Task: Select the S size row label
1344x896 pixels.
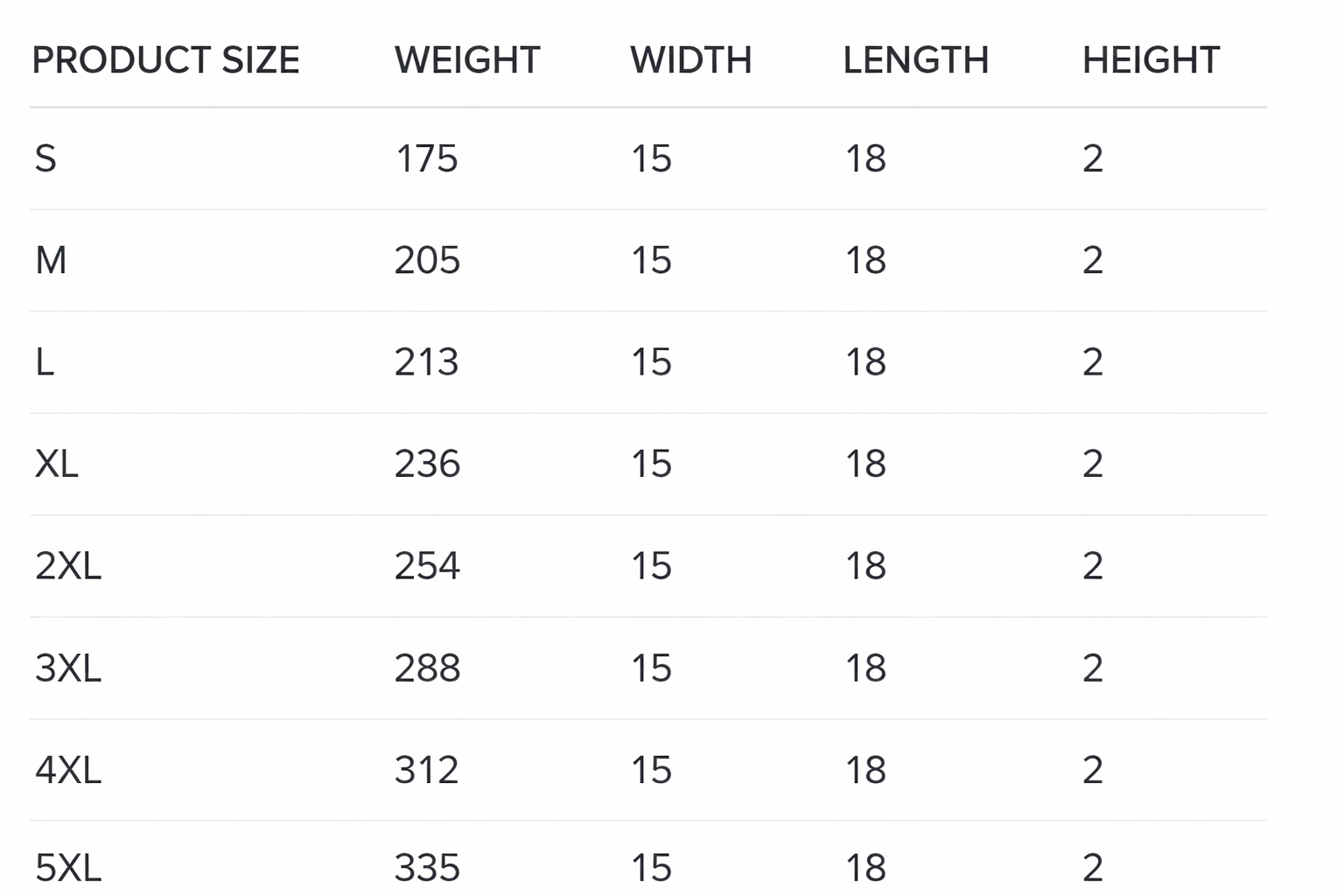Action: 45,159
